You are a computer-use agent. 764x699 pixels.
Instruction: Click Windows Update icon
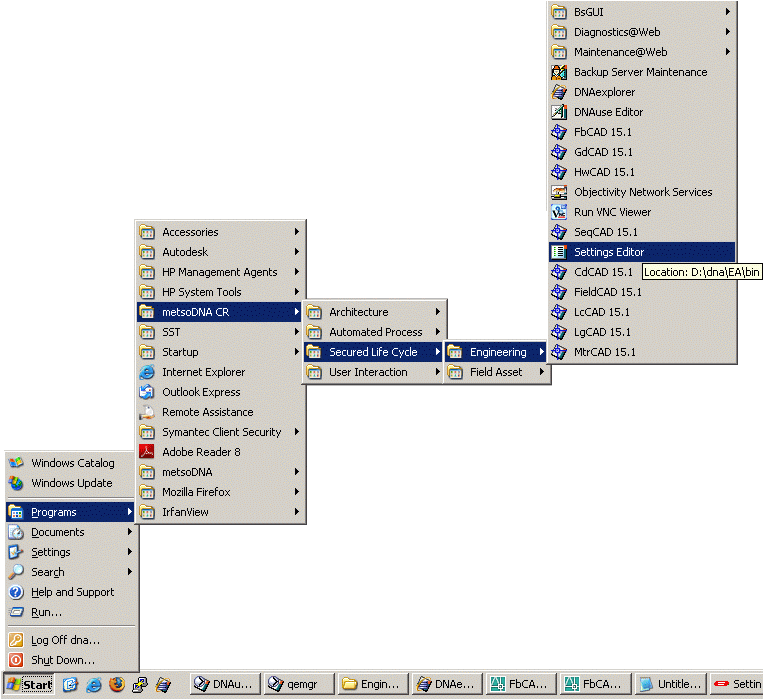point(16,483)
